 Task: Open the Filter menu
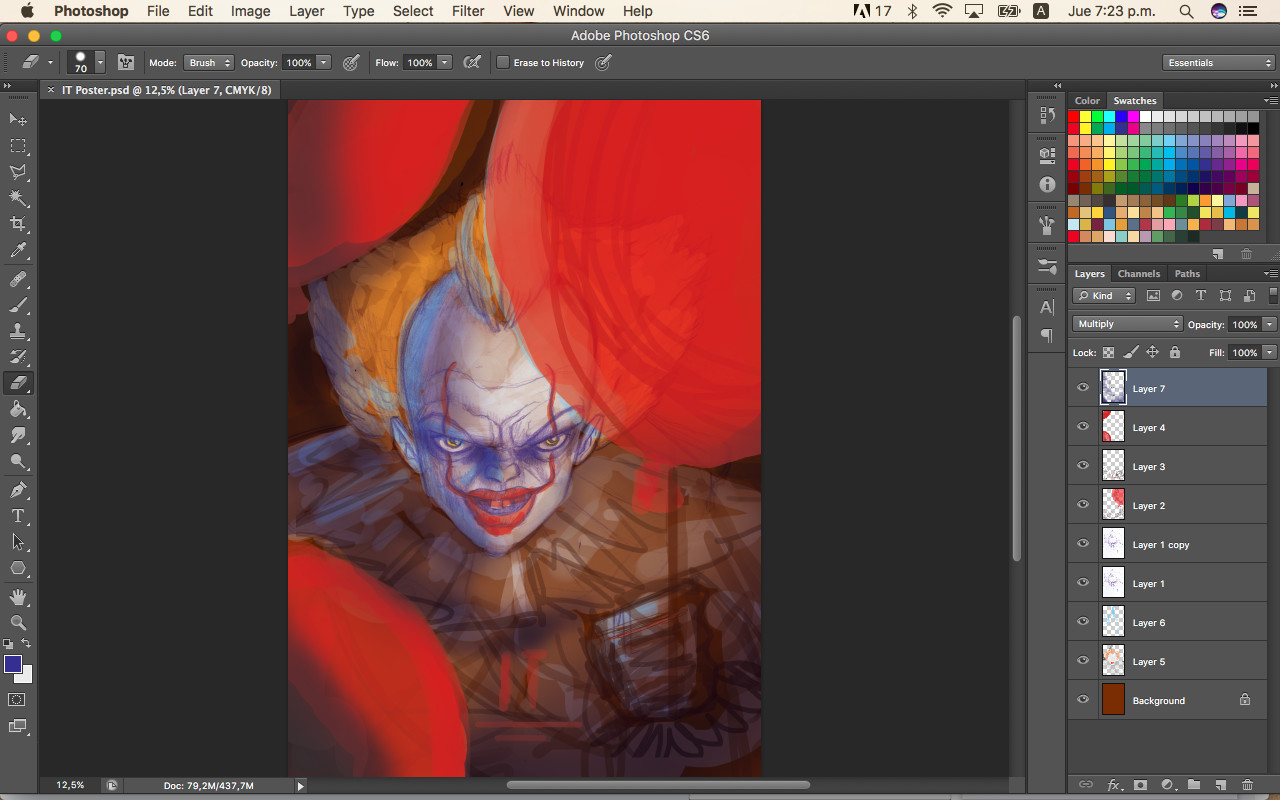click(x=468, y=11)
